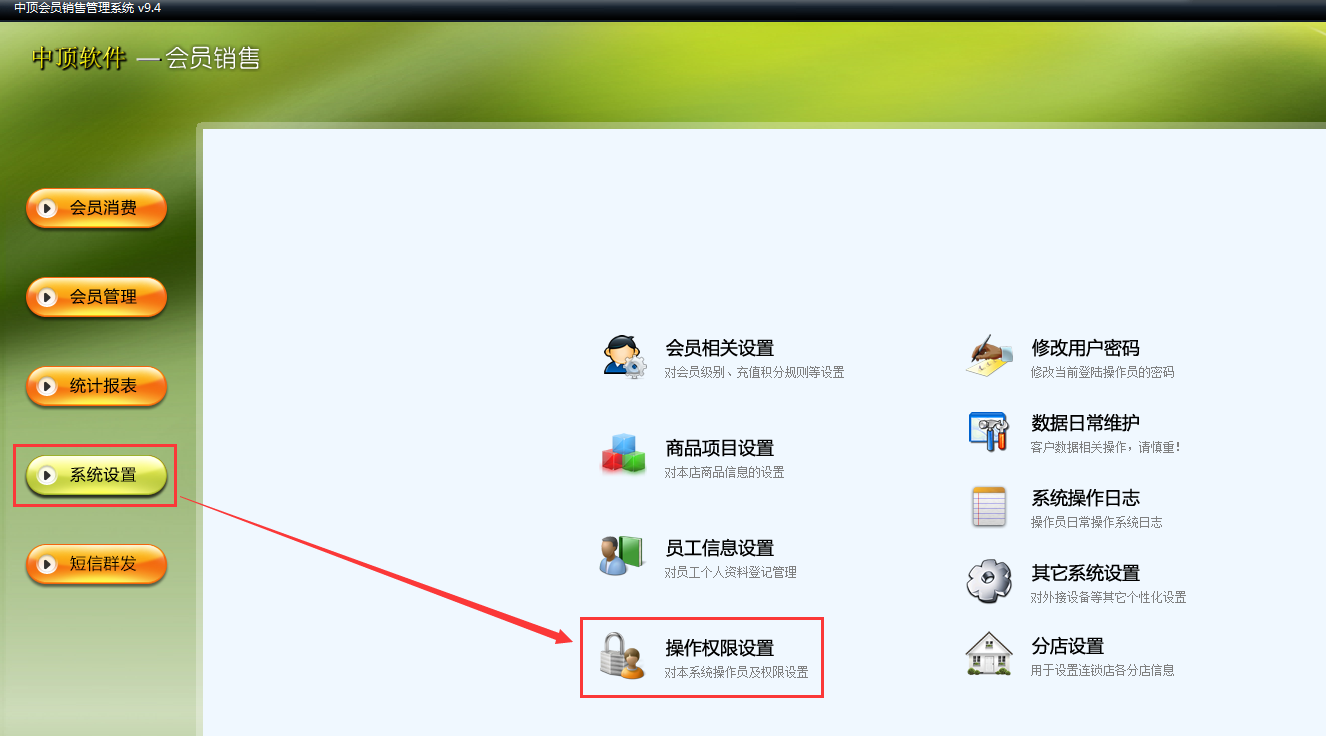Go to the 统计报表 section
This screenshot has width=1326, height=736.
pyautogui.click(x=96, y=386)
